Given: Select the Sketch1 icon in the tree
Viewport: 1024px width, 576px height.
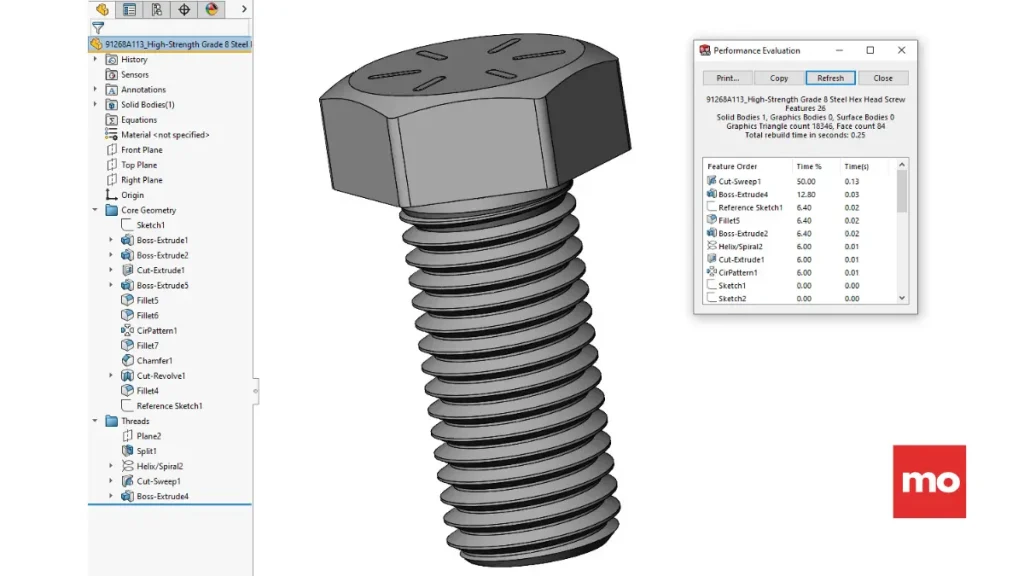Looking at the screenshot, I should 127,225.
